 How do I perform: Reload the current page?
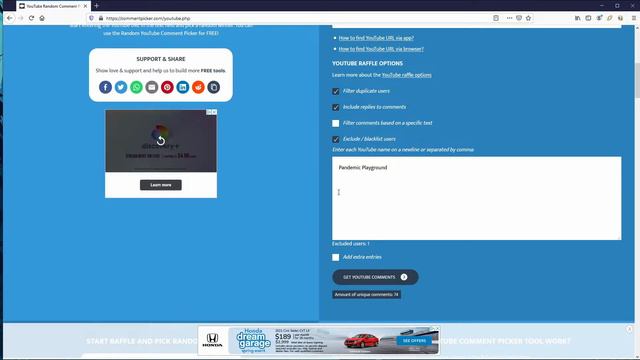(x=31, y=18)
